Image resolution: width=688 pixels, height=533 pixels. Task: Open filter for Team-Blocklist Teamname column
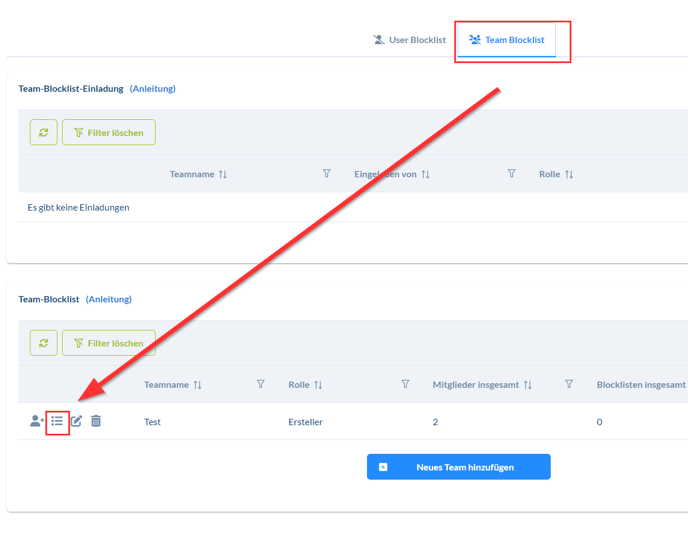click(260, 384)
